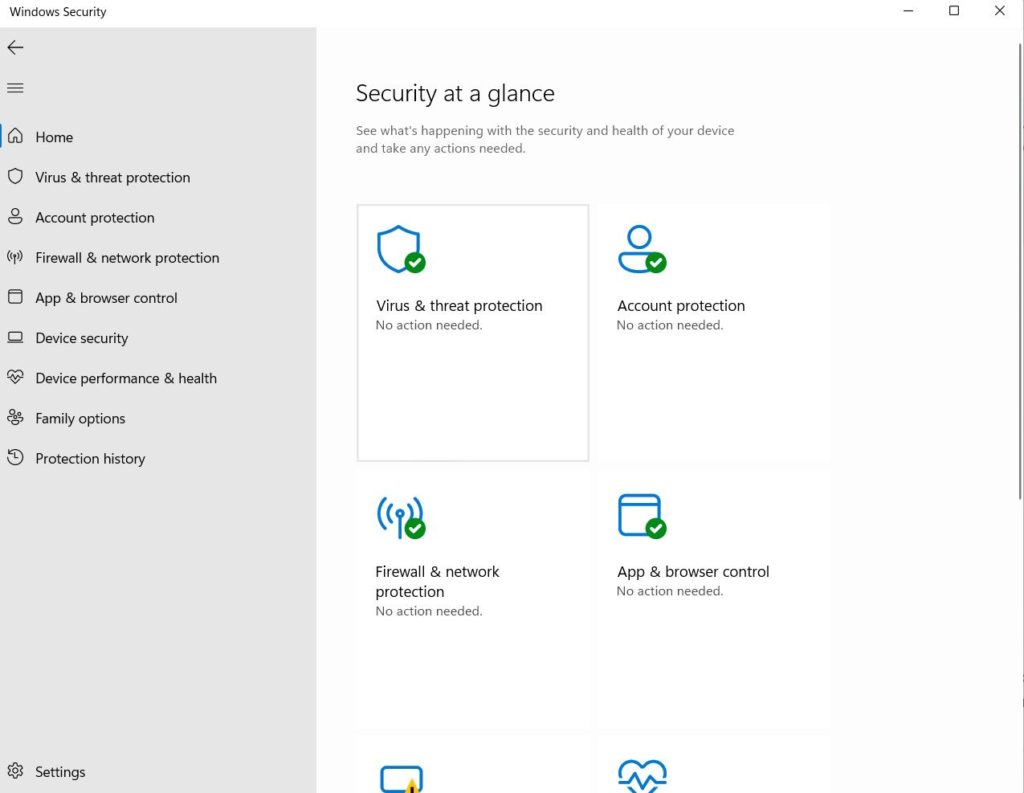Click the large person icon in Account protection card

tap(642, 249)
